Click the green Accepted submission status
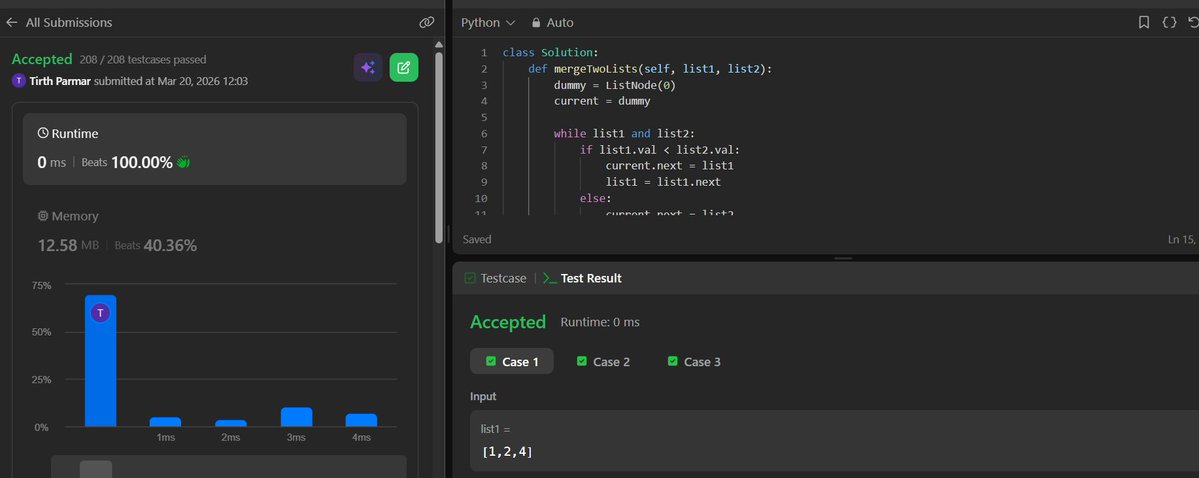 42,59
